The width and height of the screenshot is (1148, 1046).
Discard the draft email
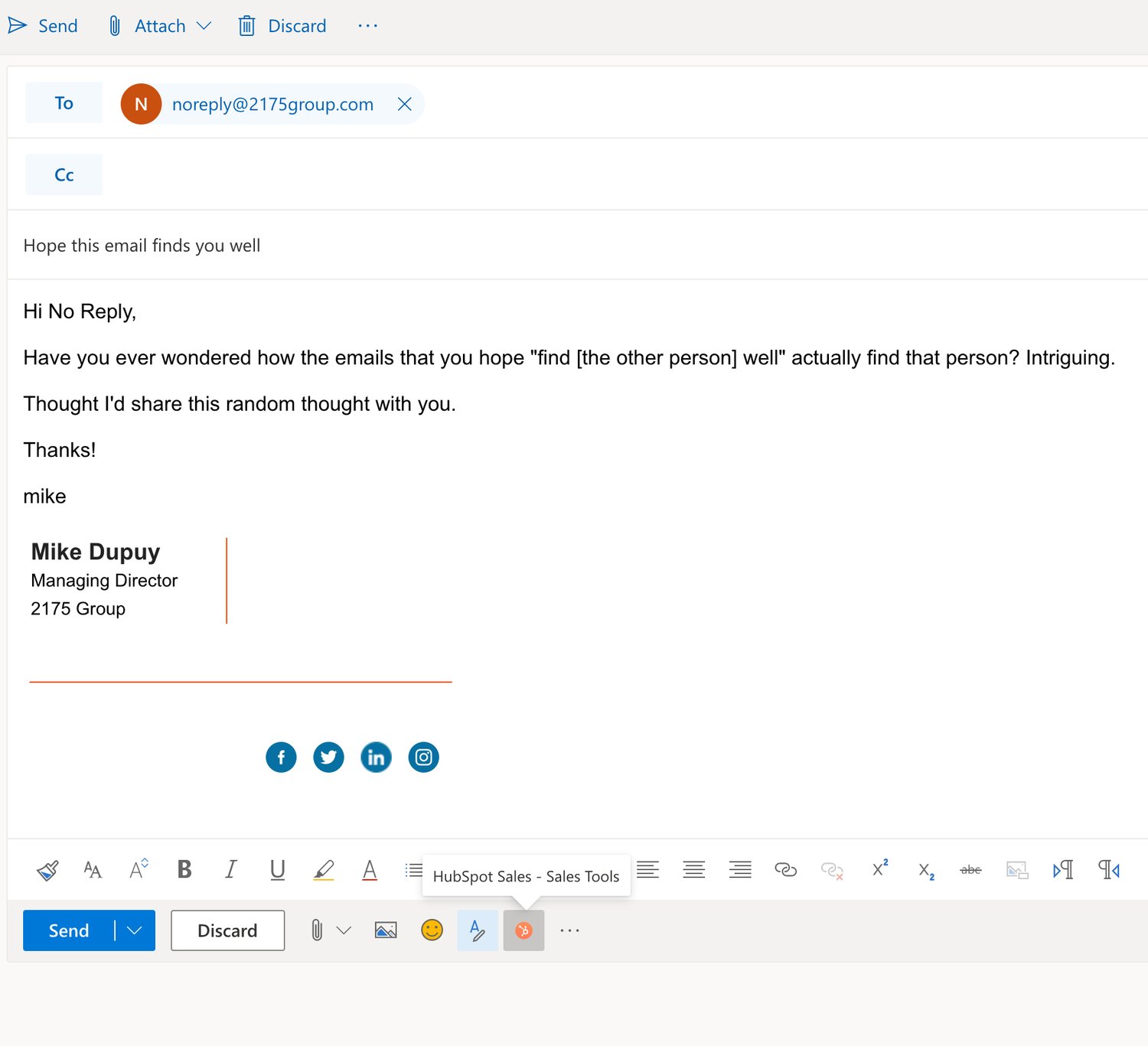pos(227,930)
